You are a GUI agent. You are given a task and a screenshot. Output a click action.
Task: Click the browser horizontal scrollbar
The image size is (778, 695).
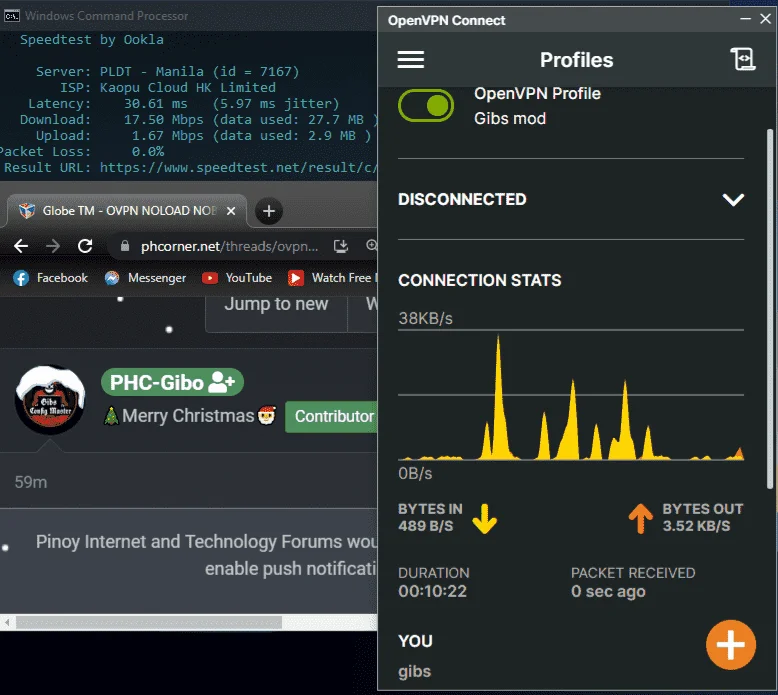[149, 622]
